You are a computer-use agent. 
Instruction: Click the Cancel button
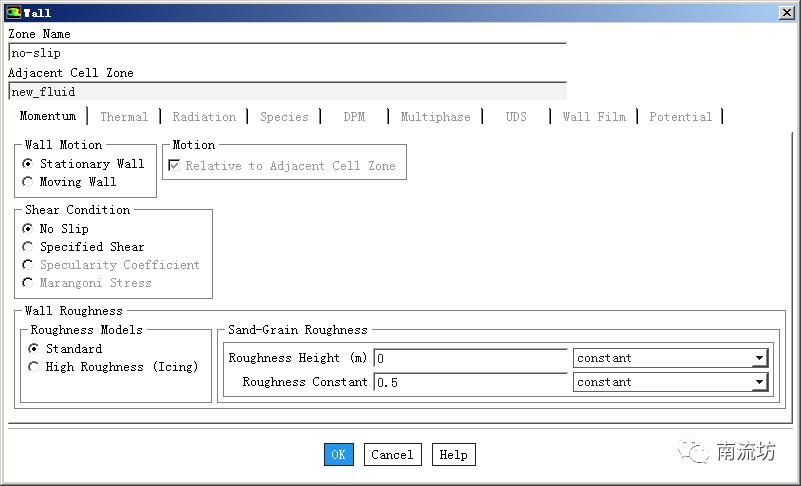(x=392, y=455)
